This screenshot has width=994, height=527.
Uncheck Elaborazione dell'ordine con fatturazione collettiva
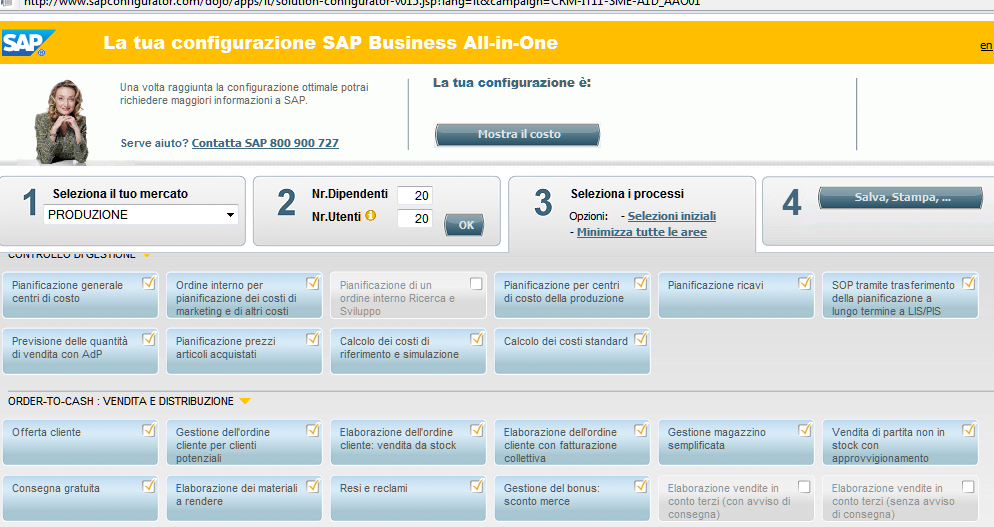click(640, 431)
